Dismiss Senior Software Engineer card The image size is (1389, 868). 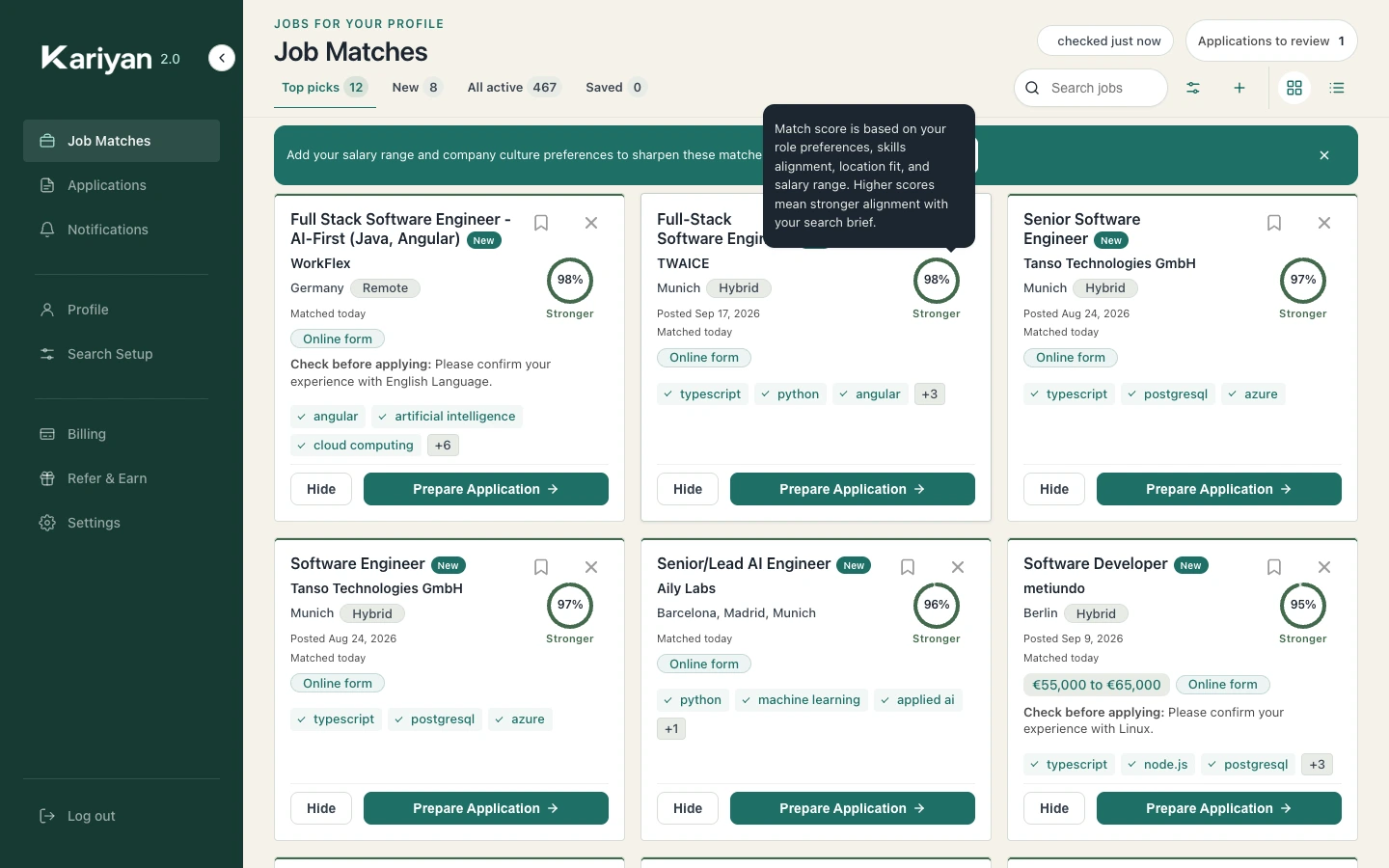[1324, 223]
